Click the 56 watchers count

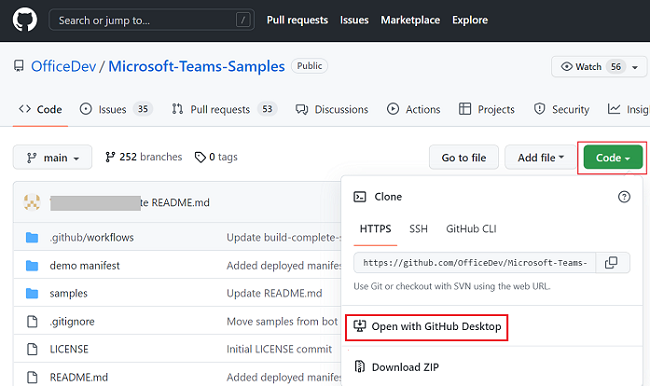(x=616, y=67)
